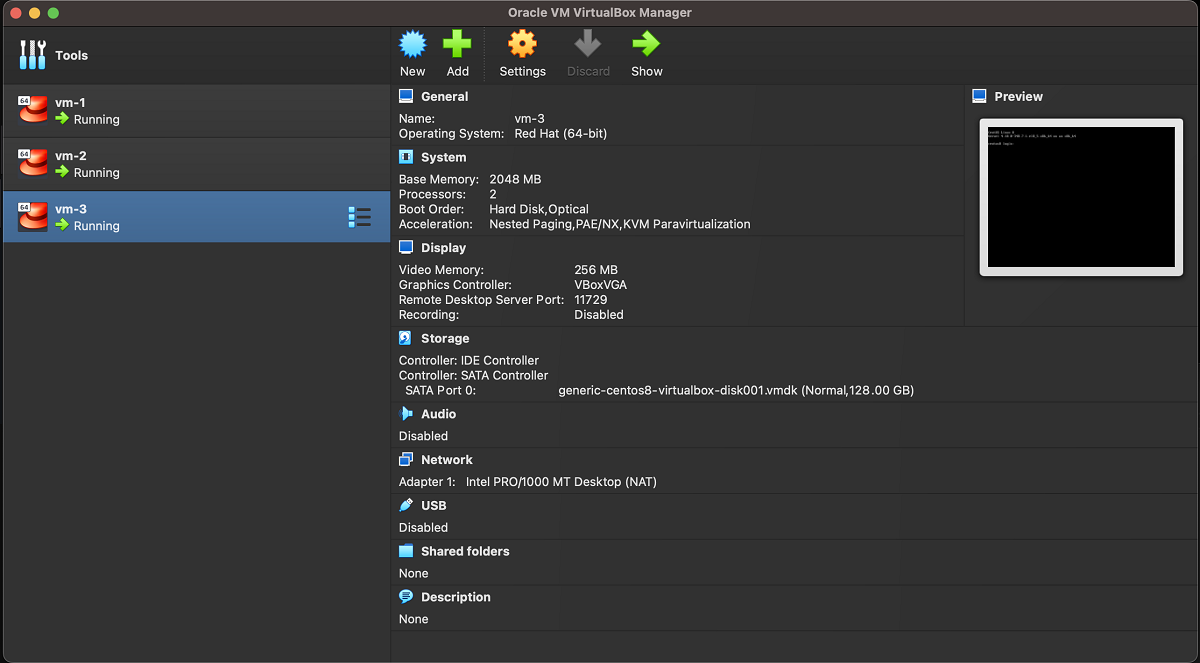Open the Shared folders heading link
The height and width of the screenshot is (663, 1200).
click(x=465, y=551)
